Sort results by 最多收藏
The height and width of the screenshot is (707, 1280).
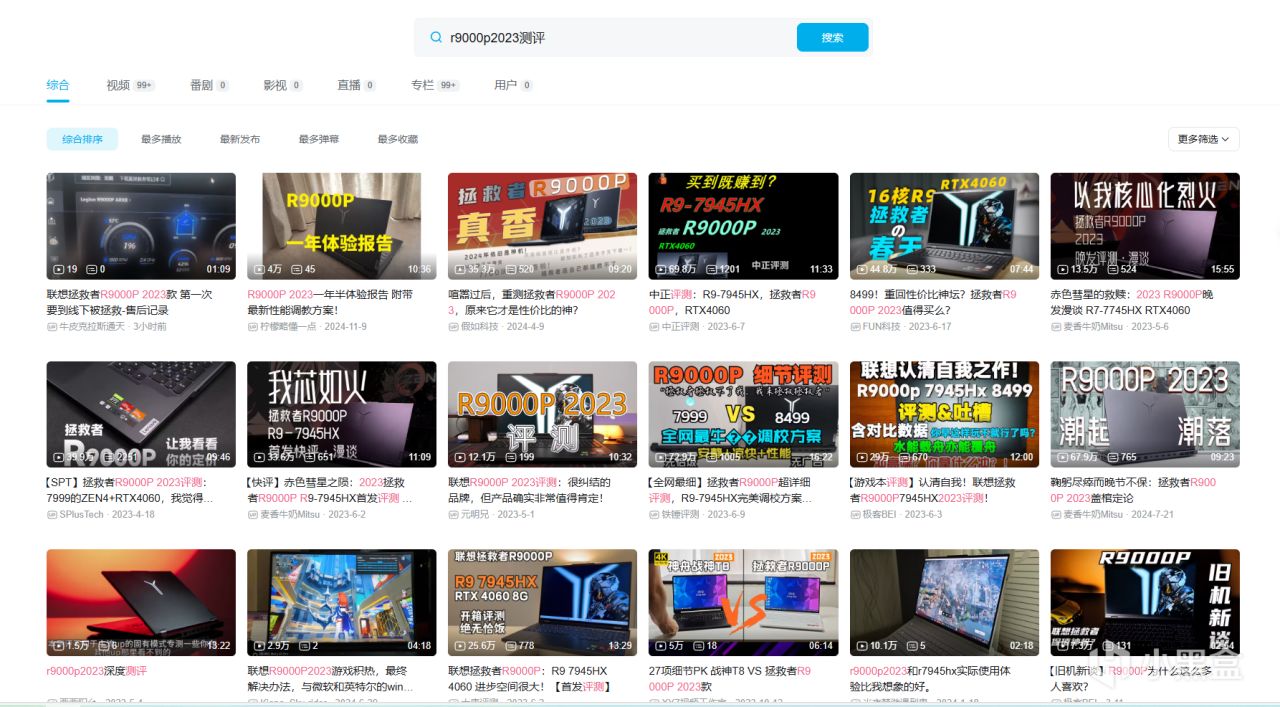pos(397,139)
